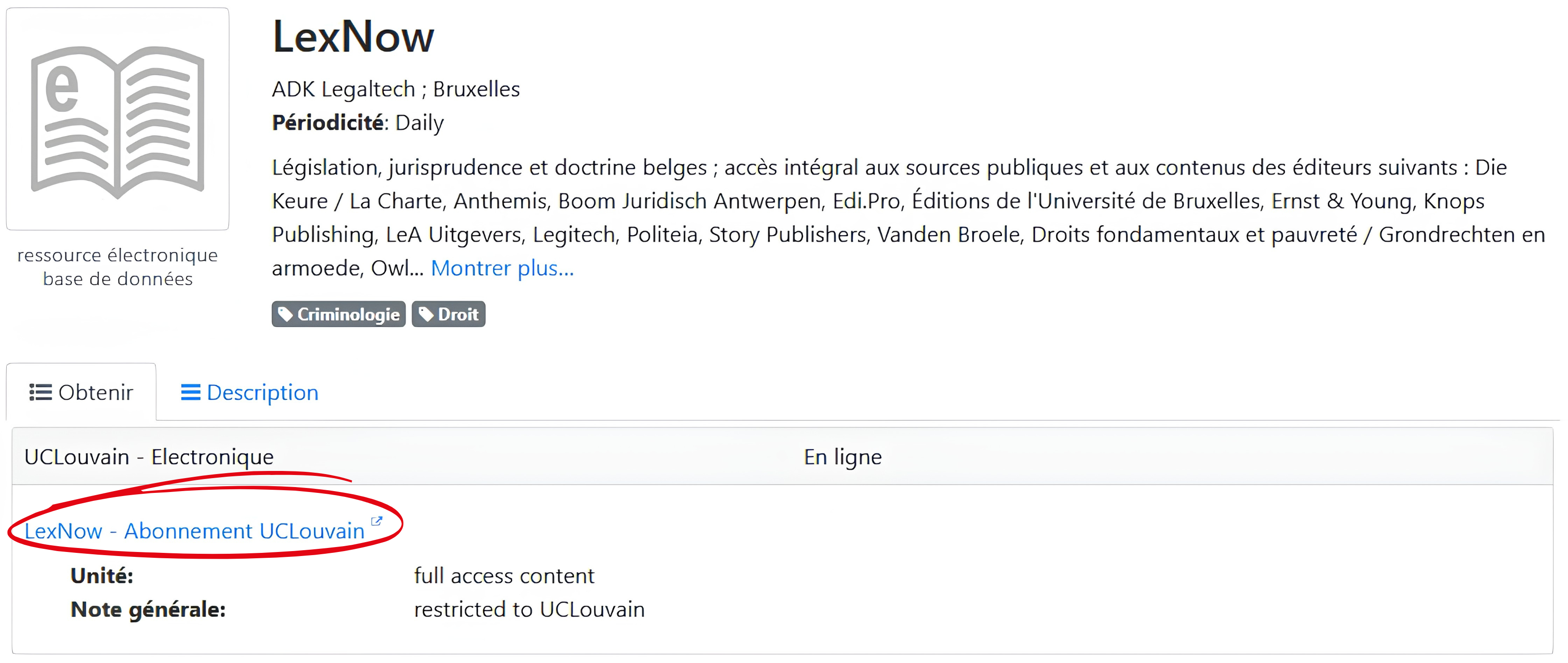
Task: Click the tag icon on Droit badge
Action: [426, 314]
